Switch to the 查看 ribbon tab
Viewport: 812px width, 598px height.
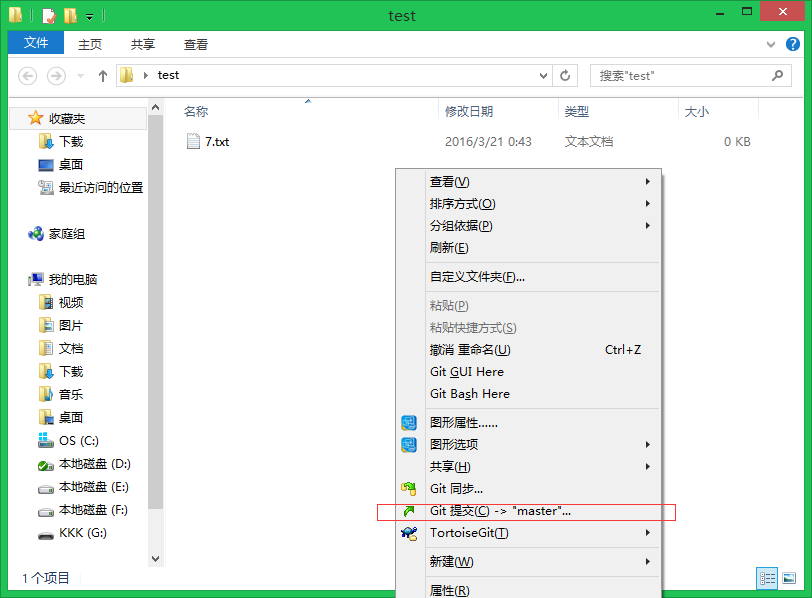coord(196,44)
